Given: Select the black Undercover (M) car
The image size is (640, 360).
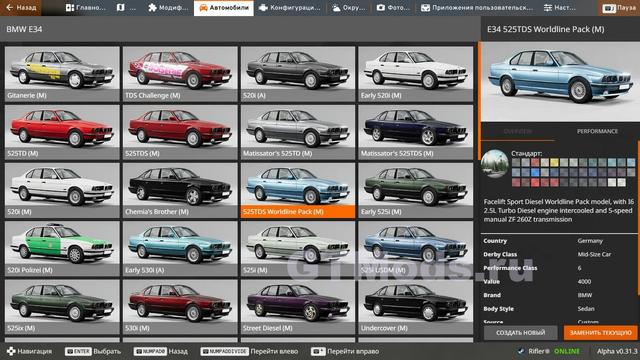Looking at the screenshot, I should (416, 307).
